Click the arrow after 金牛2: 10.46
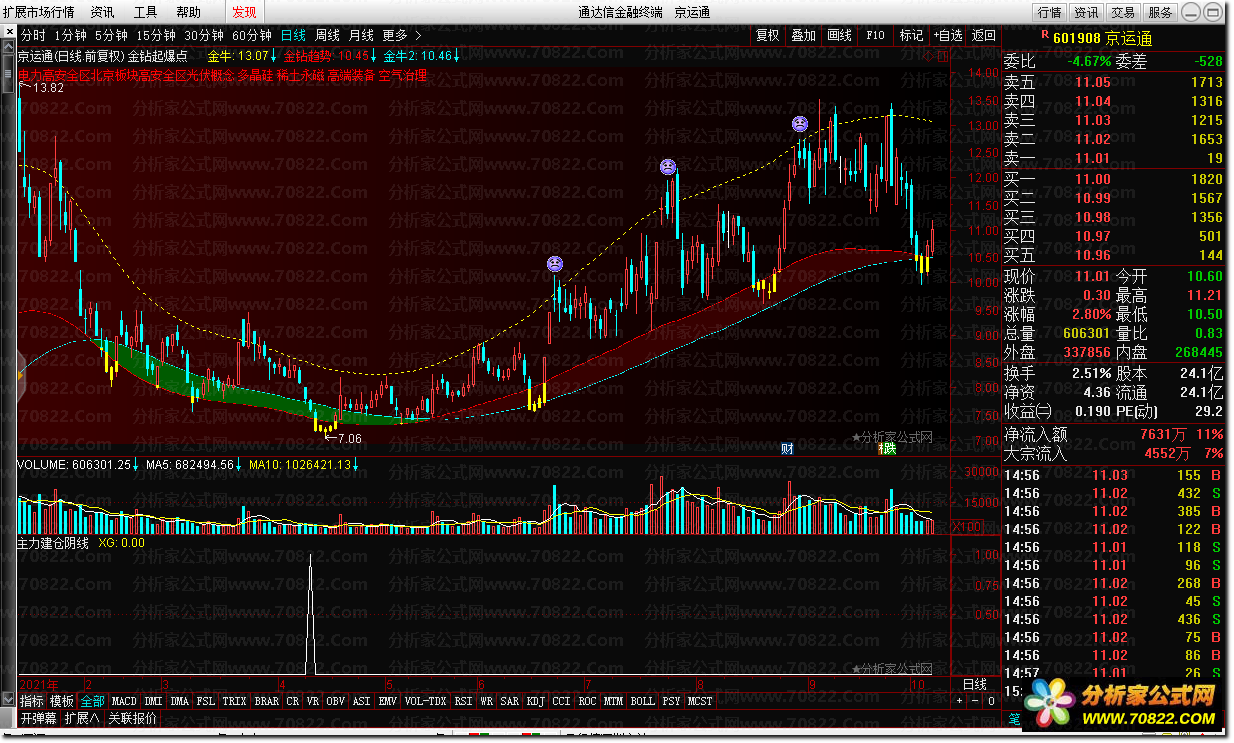Viewport: 1234px width, 743px height. click(457, 56)
